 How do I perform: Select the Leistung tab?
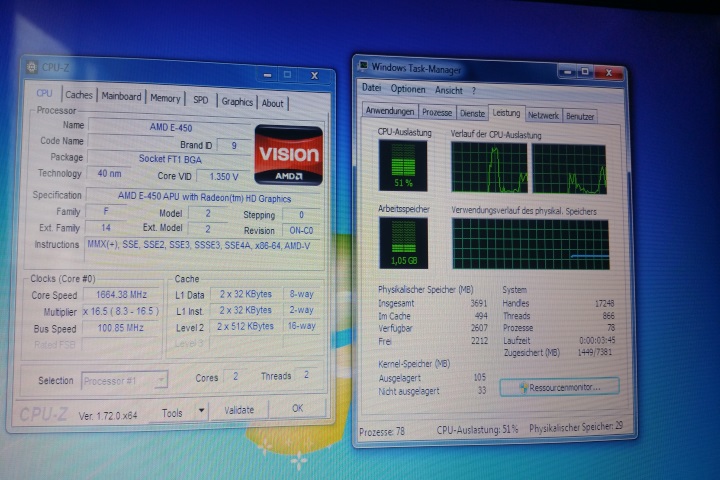tap(506, 113)
